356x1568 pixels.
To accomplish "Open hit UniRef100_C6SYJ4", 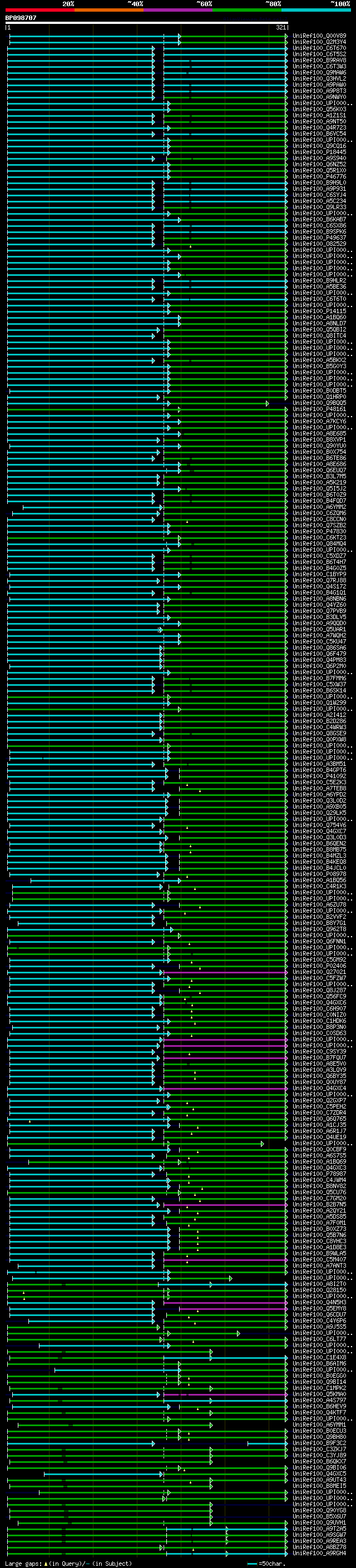I will (x=319, y=195).
